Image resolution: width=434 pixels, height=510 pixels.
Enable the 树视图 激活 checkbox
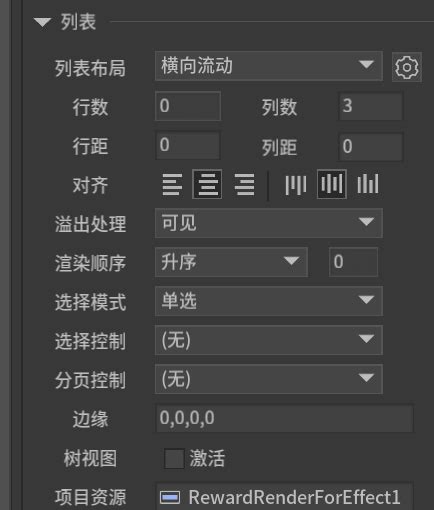pos(174,458)
